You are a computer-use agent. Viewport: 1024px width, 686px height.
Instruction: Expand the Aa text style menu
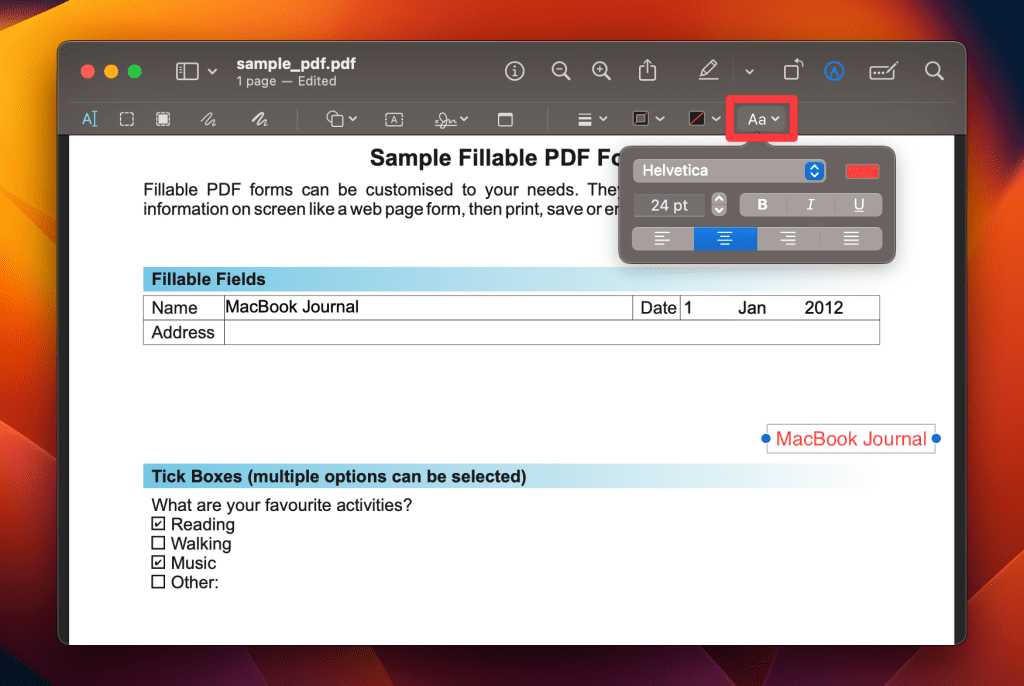click(x=764, y=119)
